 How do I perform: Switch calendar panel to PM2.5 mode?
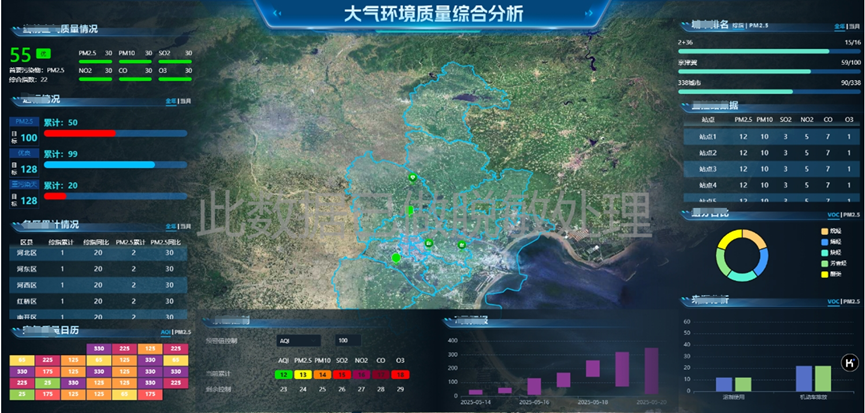coord(181,331)
